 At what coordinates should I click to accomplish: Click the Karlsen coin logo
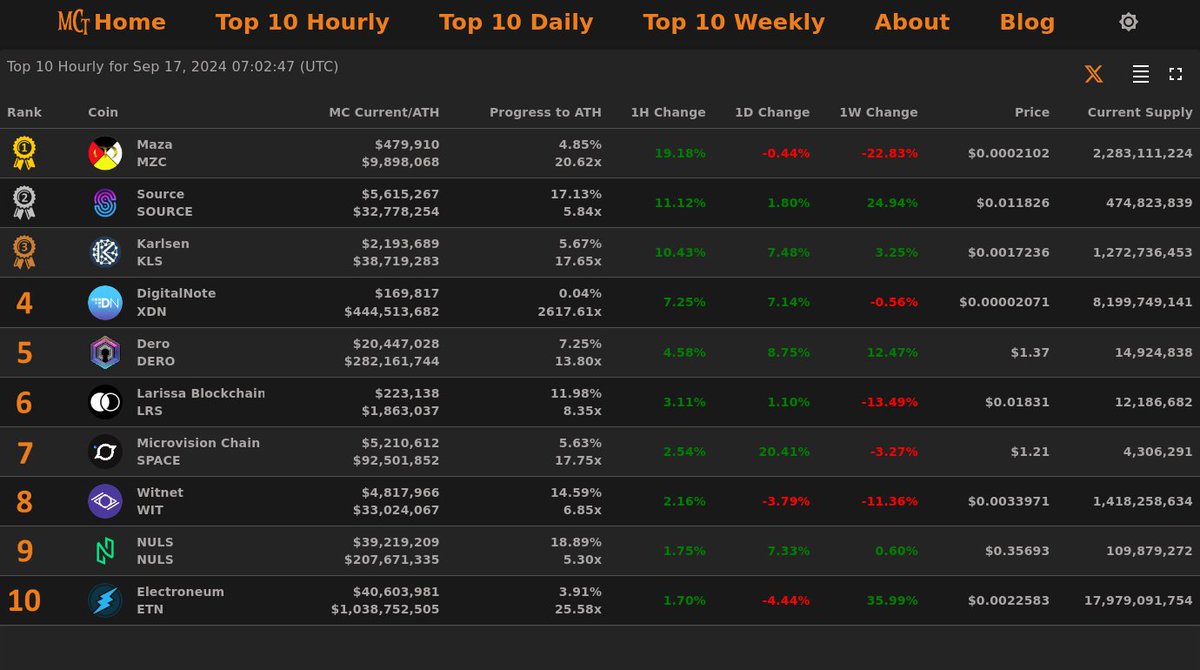105,252
